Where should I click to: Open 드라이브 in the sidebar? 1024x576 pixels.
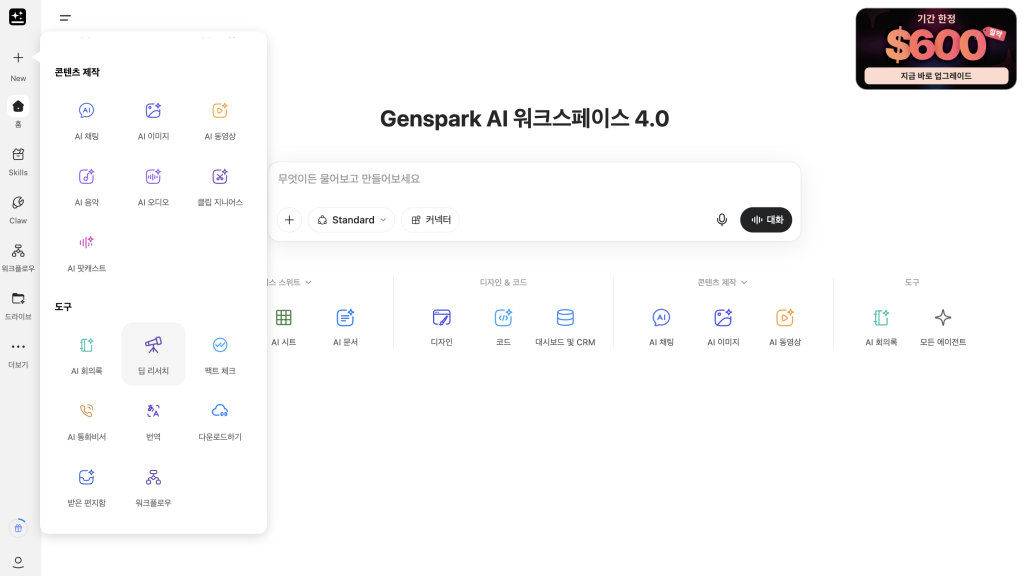pyautogui.click(x=18, y=306)
